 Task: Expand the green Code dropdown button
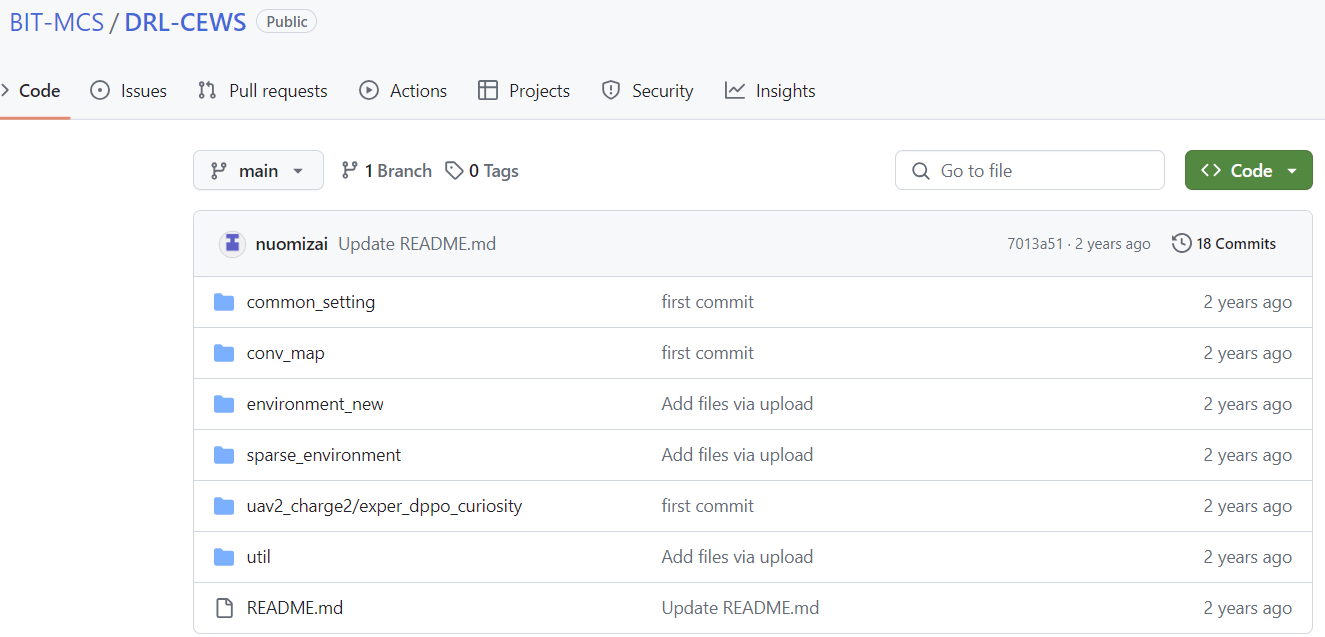coord(1248,171)
